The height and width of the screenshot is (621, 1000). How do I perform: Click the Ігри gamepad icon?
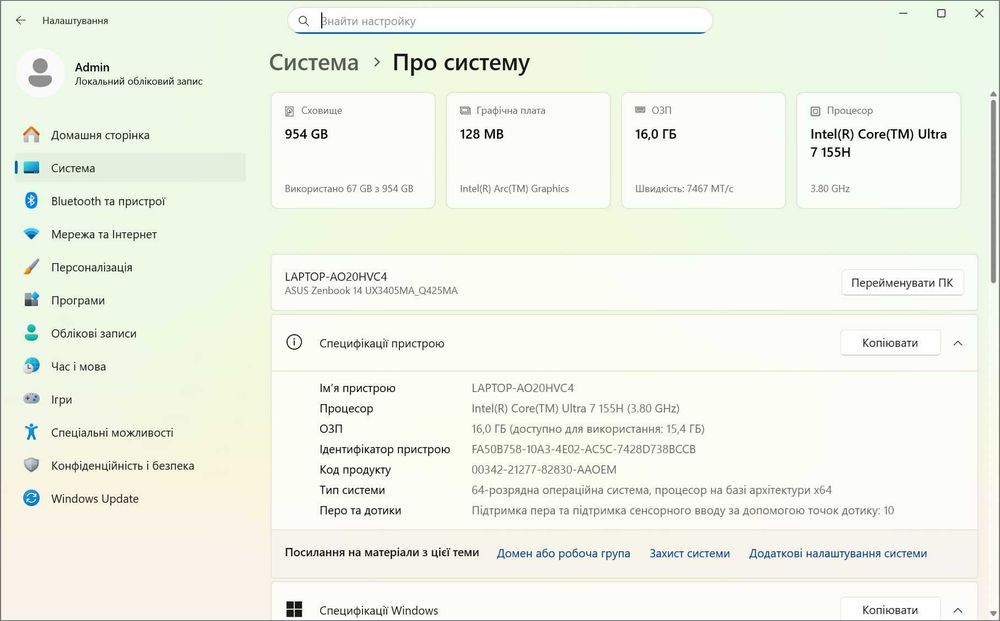pos(31,399)
